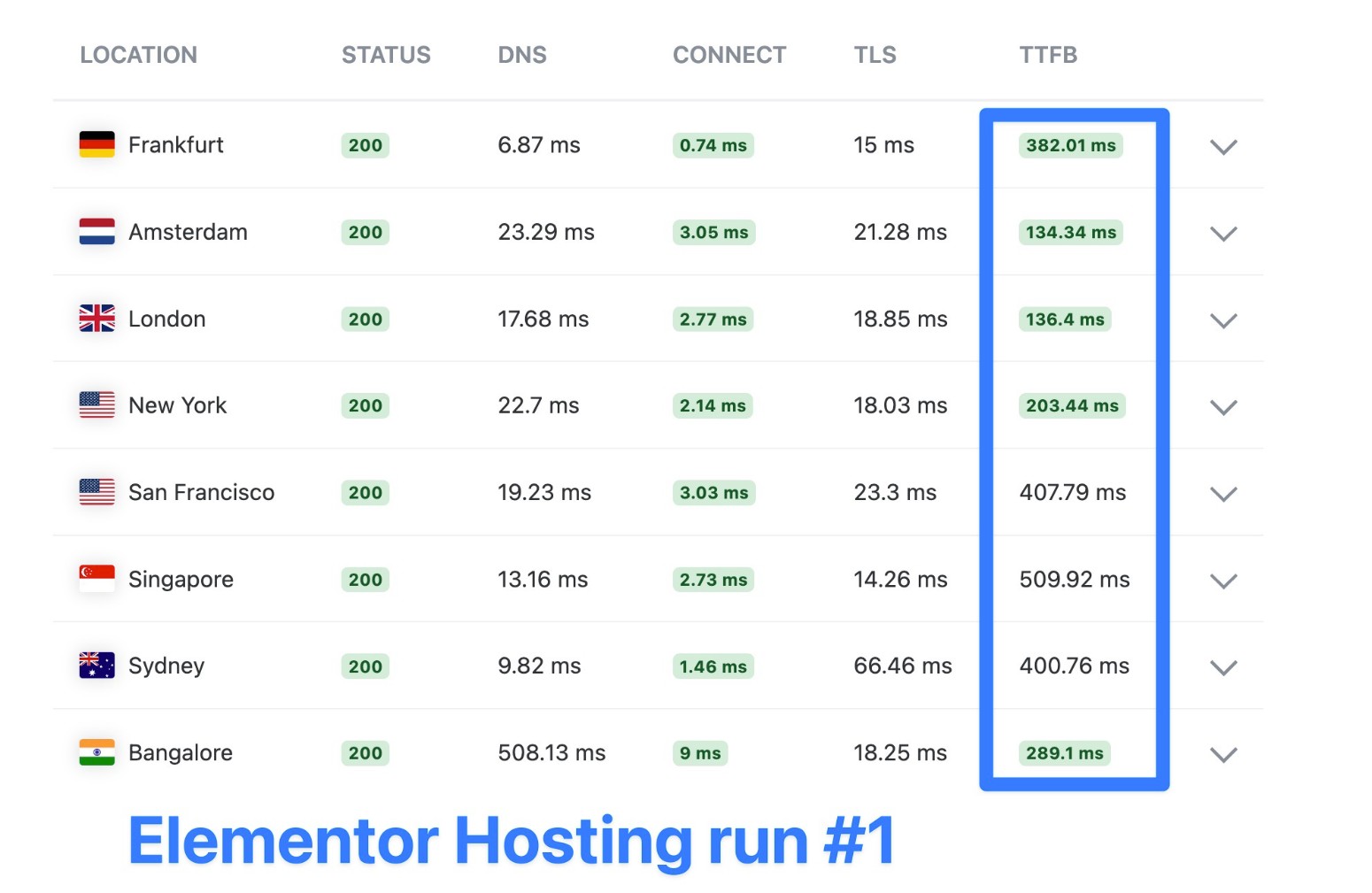Expand the New York row chevron
1372x893 pixels.
(x=1223, y=407)
